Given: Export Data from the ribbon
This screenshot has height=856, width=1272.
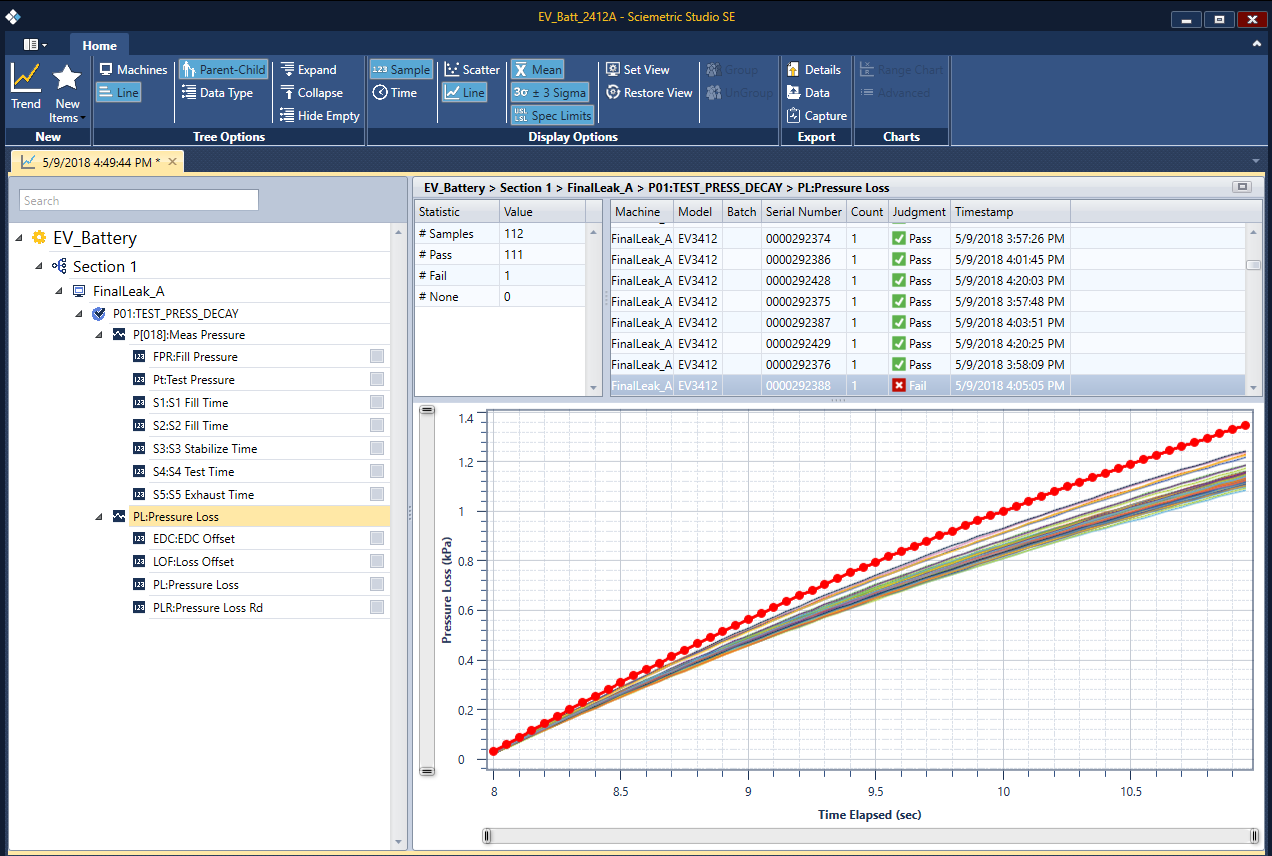Looking at the screenshot, I should (808, 93).
